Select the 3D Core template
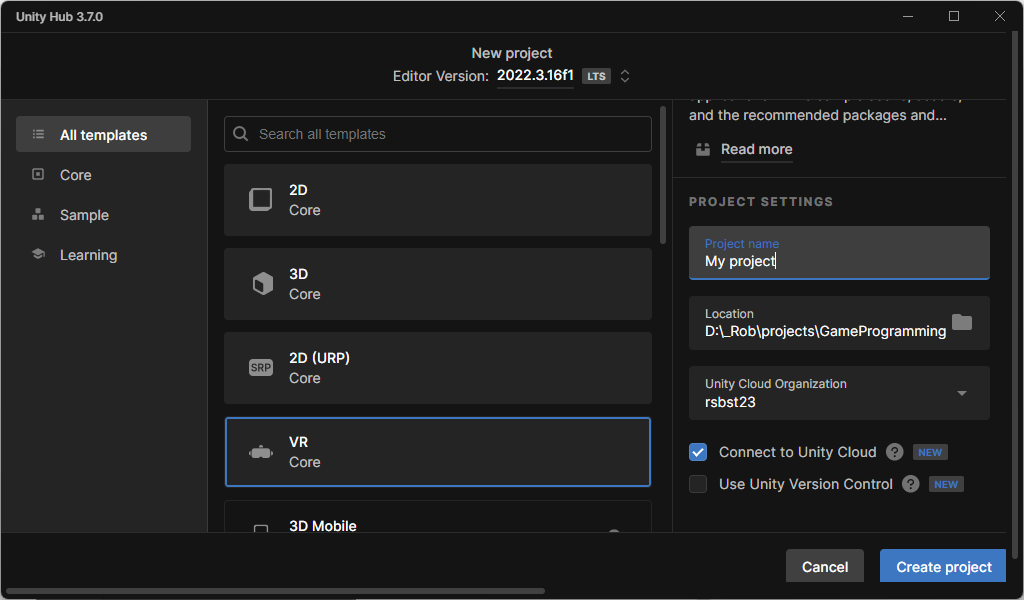The height and width of the screenshot is (600, 1024). [438, 284]
